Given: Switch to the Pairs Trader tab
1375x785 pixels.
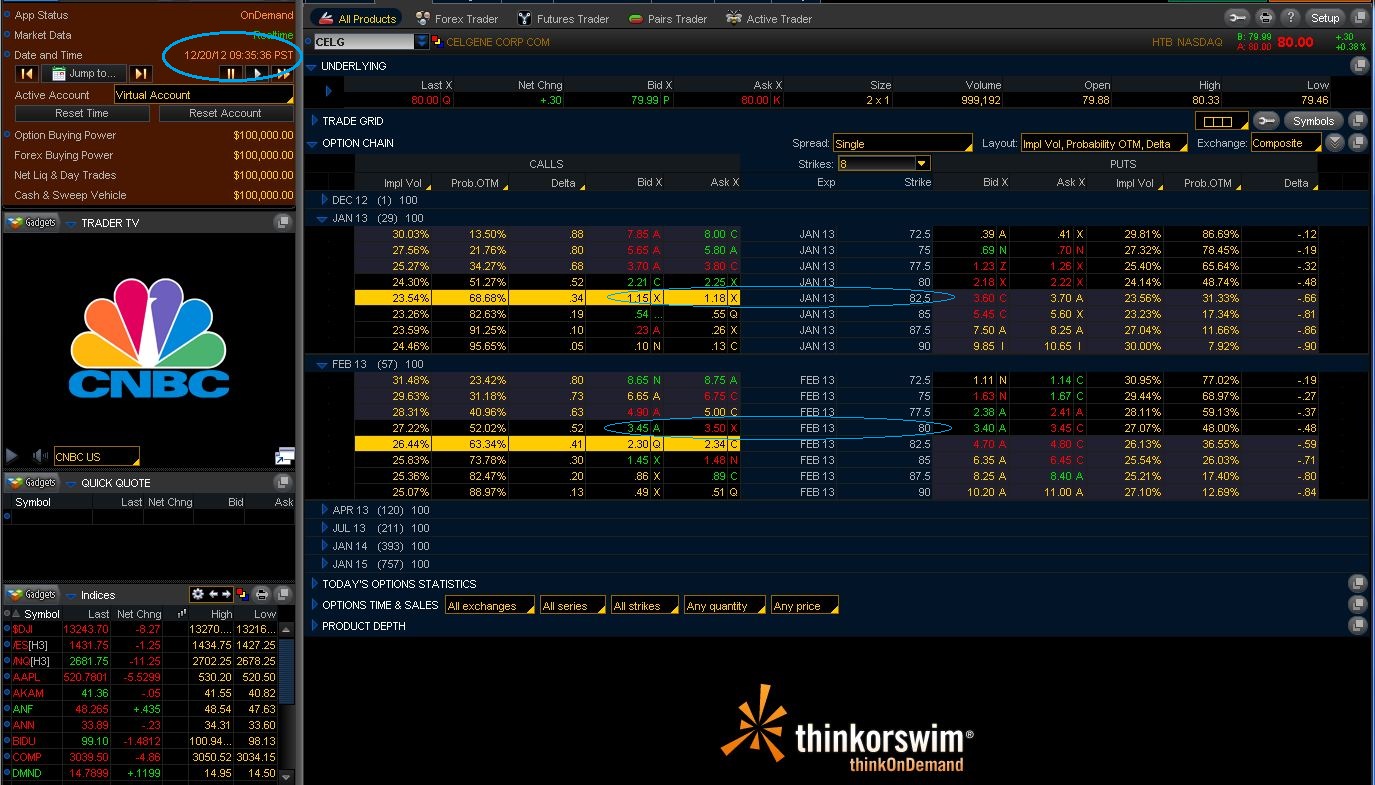Looking at the screenshot, I should 668,18.
